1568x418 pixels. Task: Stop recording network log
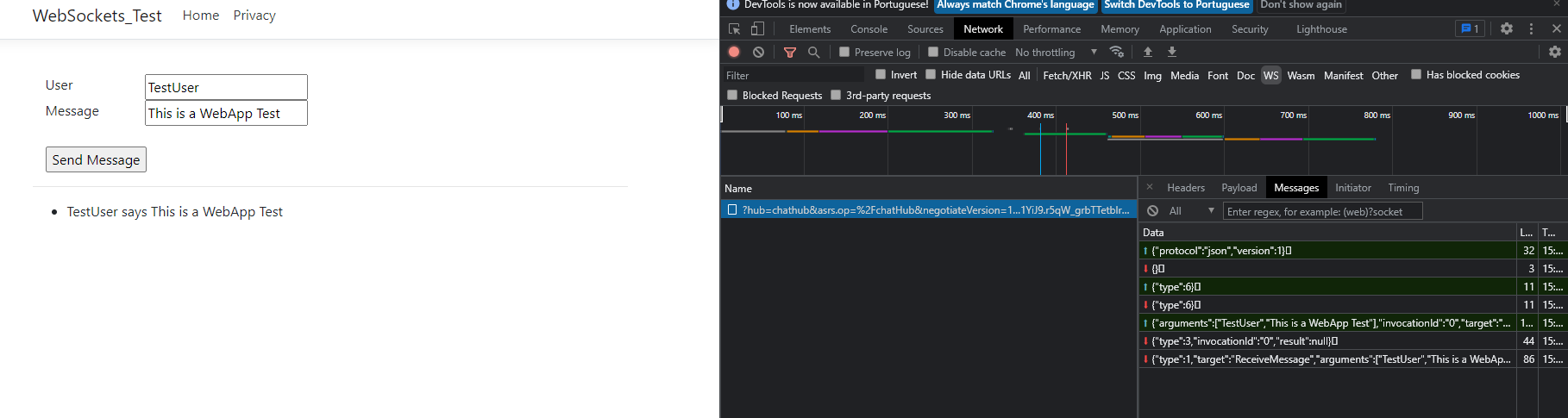[734, 52]
